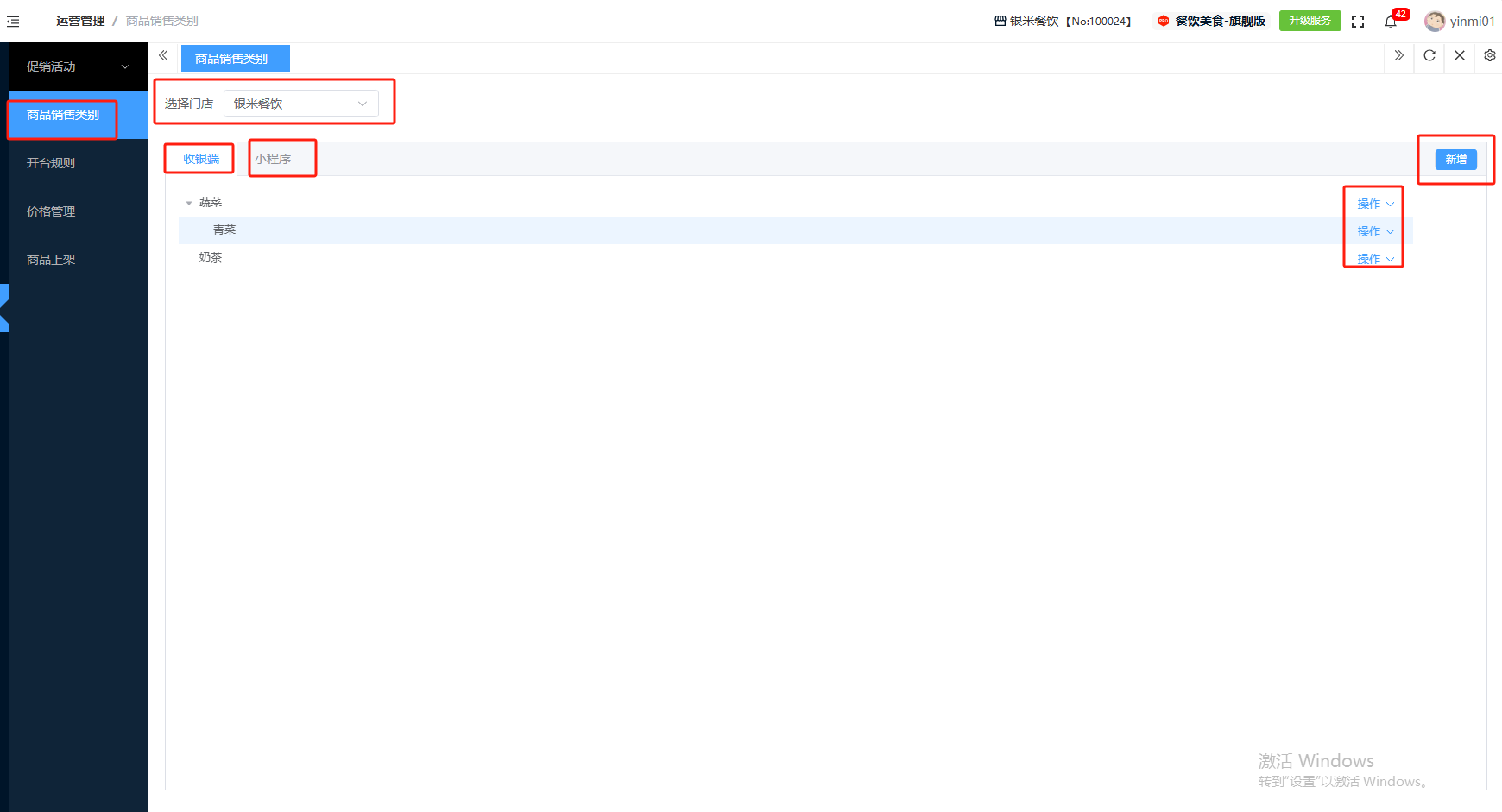Open 操作 dropdown for 奶茶 row
Screen dimensions: 1502x812
click(x=1375, y=259)
